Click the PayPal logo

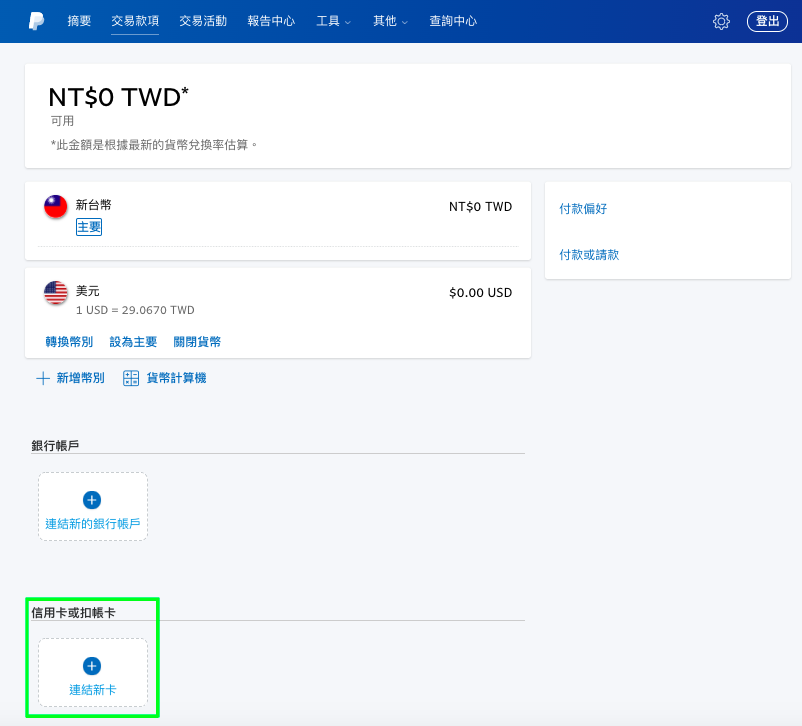tap(36, 21)
